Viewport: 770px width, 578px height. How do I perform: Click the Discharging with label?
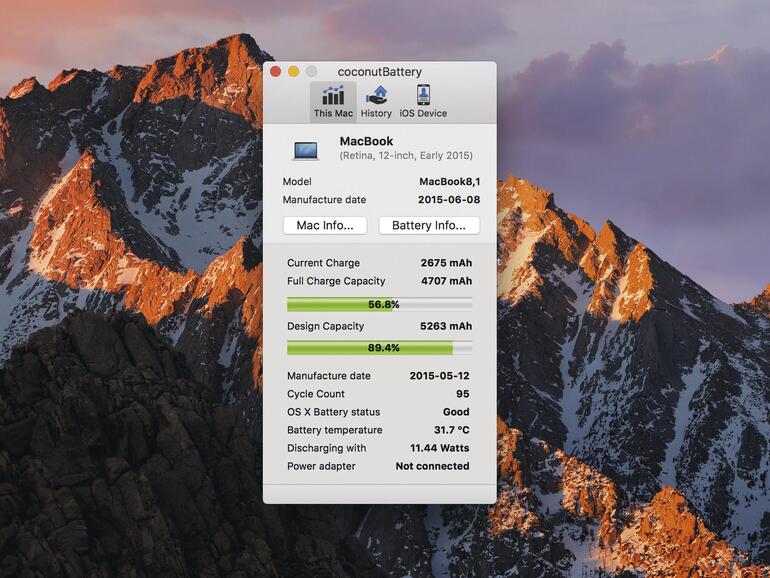click(x=327, y=448)
